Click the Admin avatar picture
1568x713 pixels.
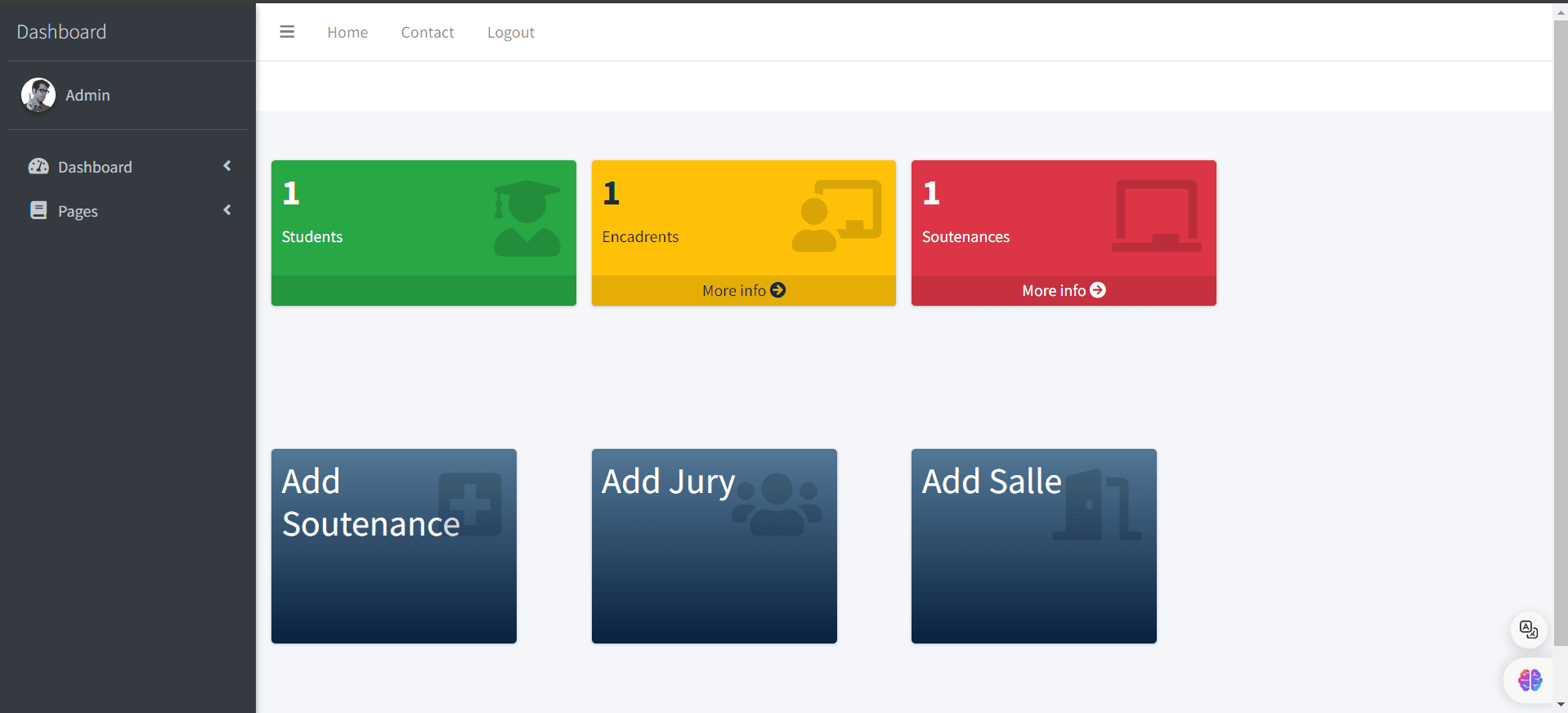click(x=38, y=95)
